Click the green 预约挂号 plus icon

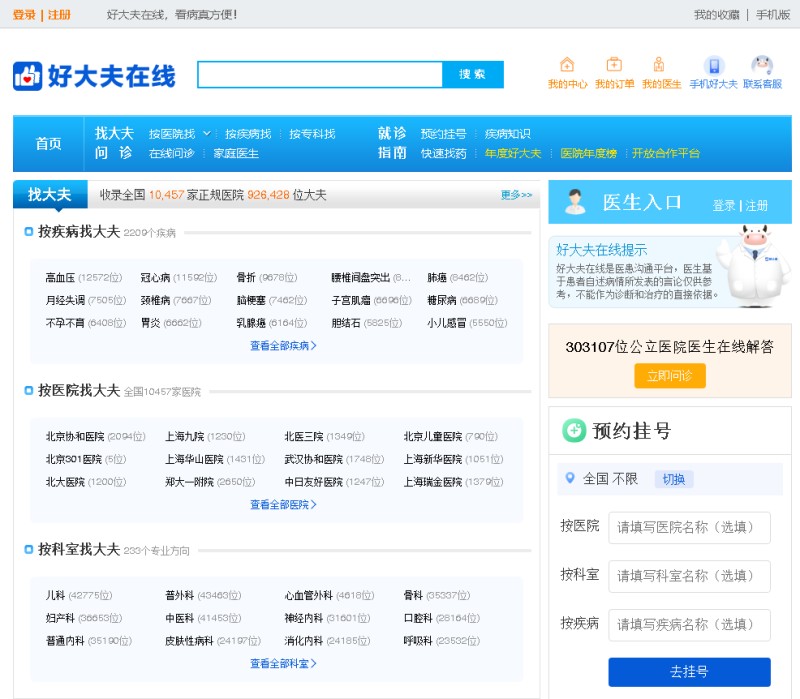pos(574,430)
